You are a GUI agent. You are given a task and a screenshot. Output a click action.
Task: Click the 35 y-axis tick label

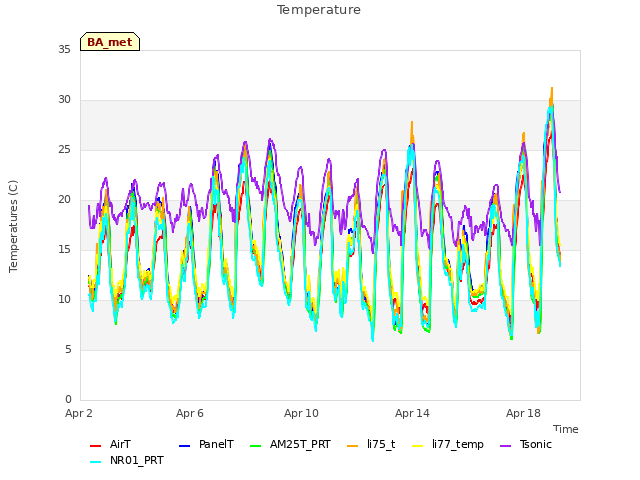[x=64, y=49]
